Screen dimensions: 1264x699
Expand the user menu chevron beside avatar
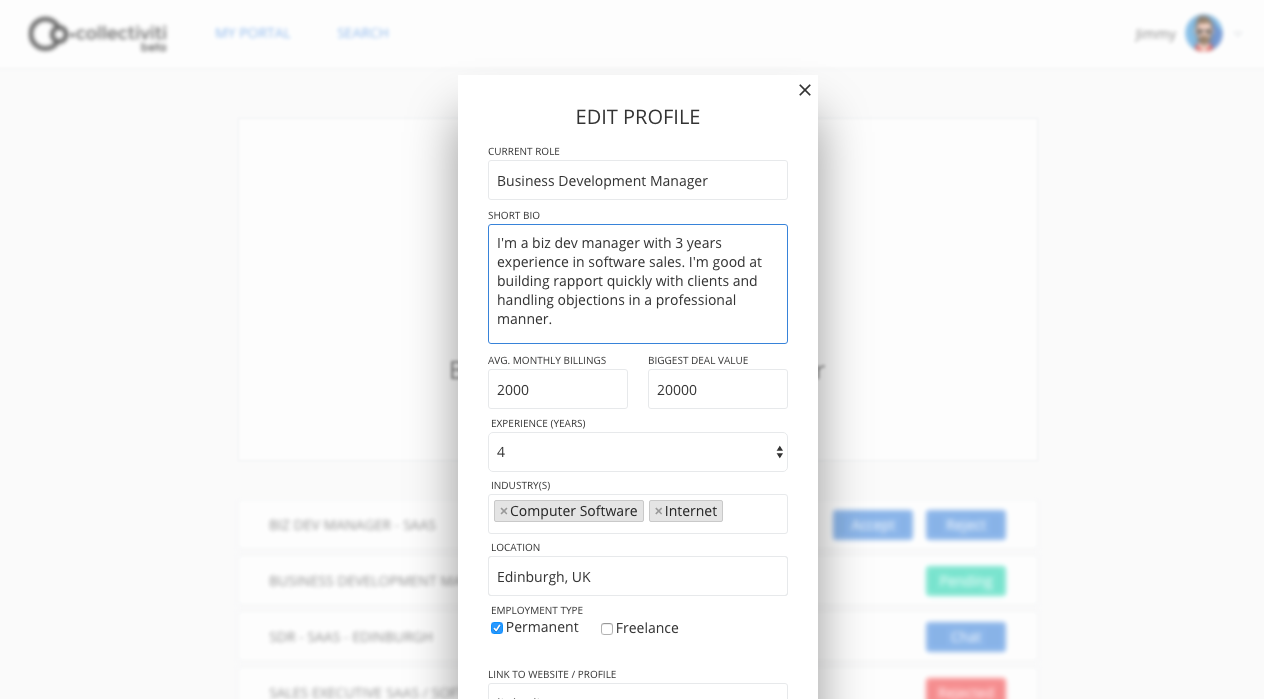coord(1238,34)
